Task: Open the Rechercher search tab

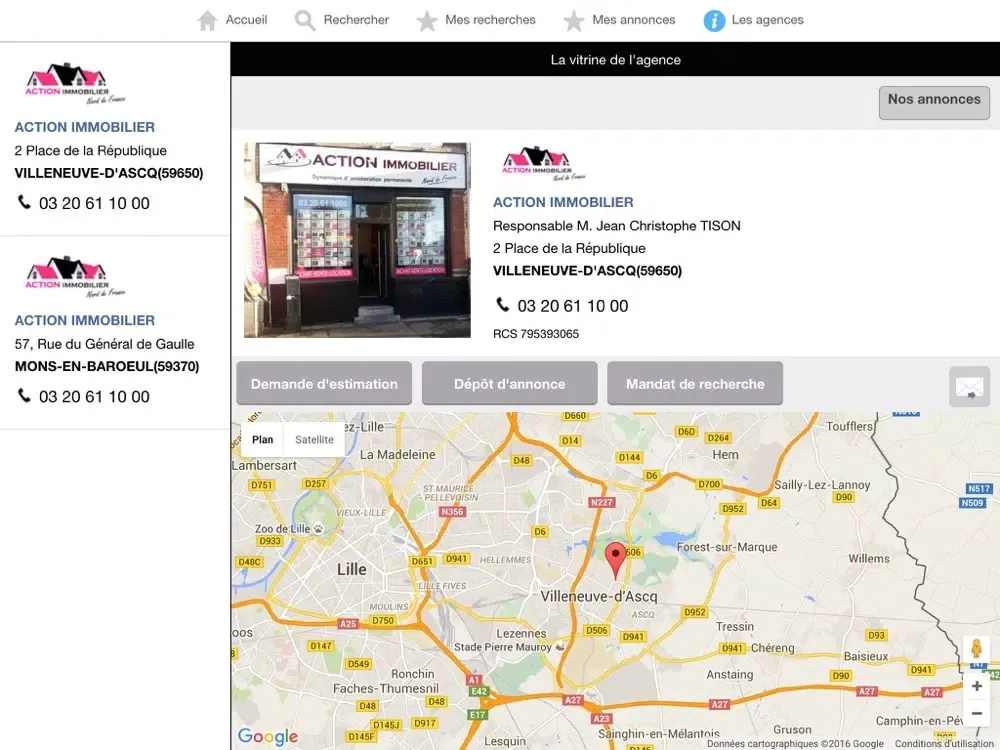Action: [x=341, y=20]
